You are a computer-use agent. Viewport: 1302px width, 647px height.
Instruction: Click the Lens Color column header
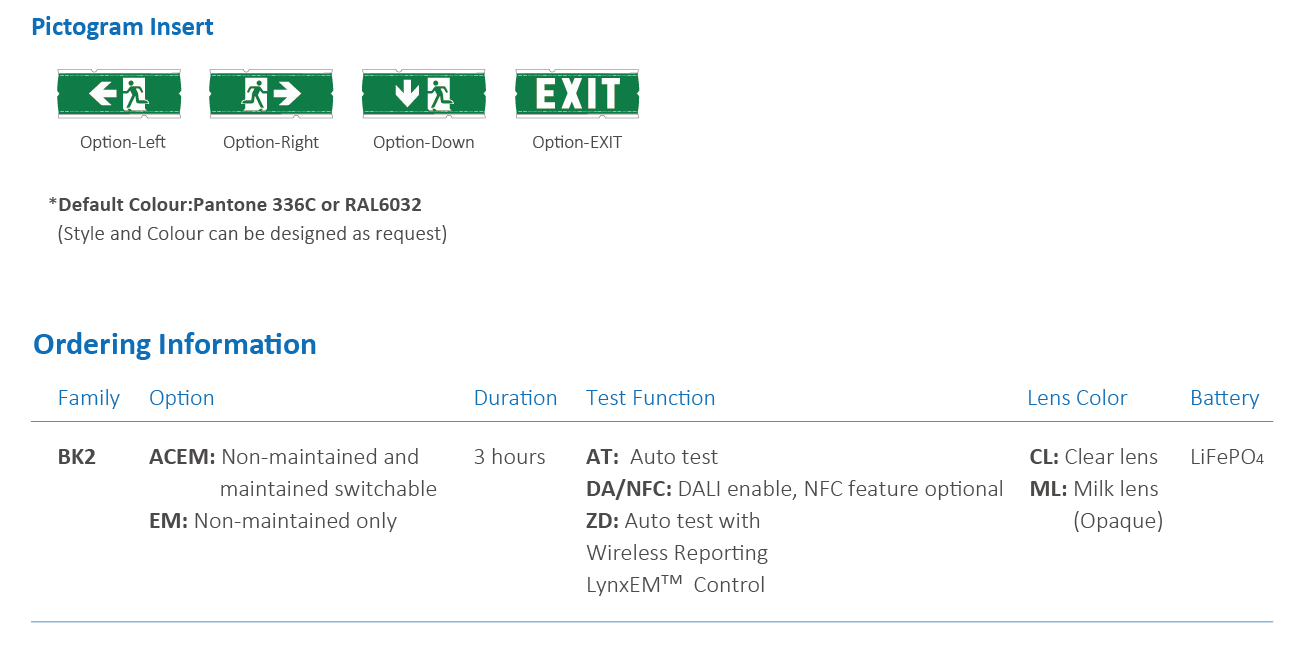tap(1077, 398)
